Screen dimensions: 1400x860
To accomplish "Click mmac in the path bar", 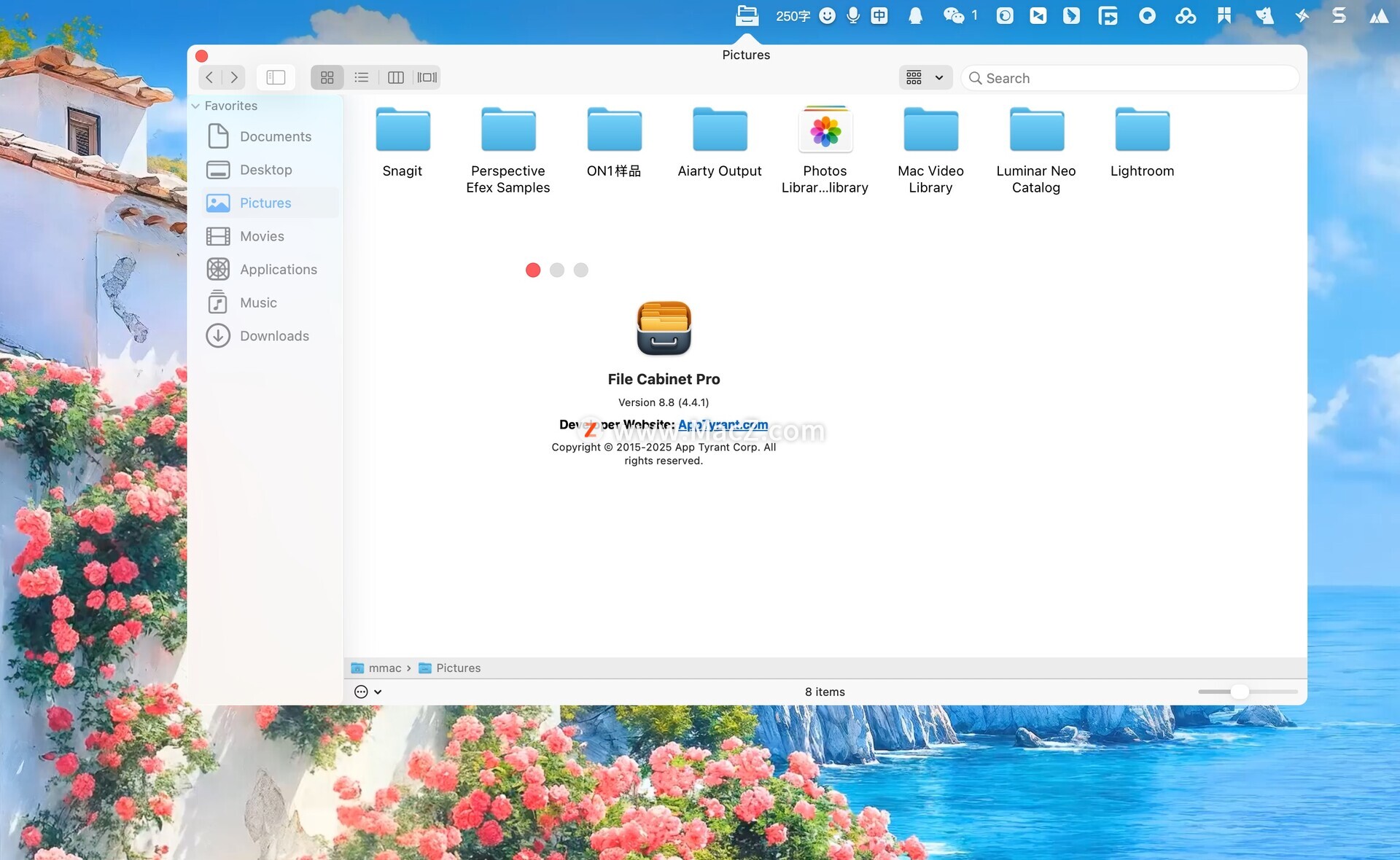I will [x=384, y=668].
